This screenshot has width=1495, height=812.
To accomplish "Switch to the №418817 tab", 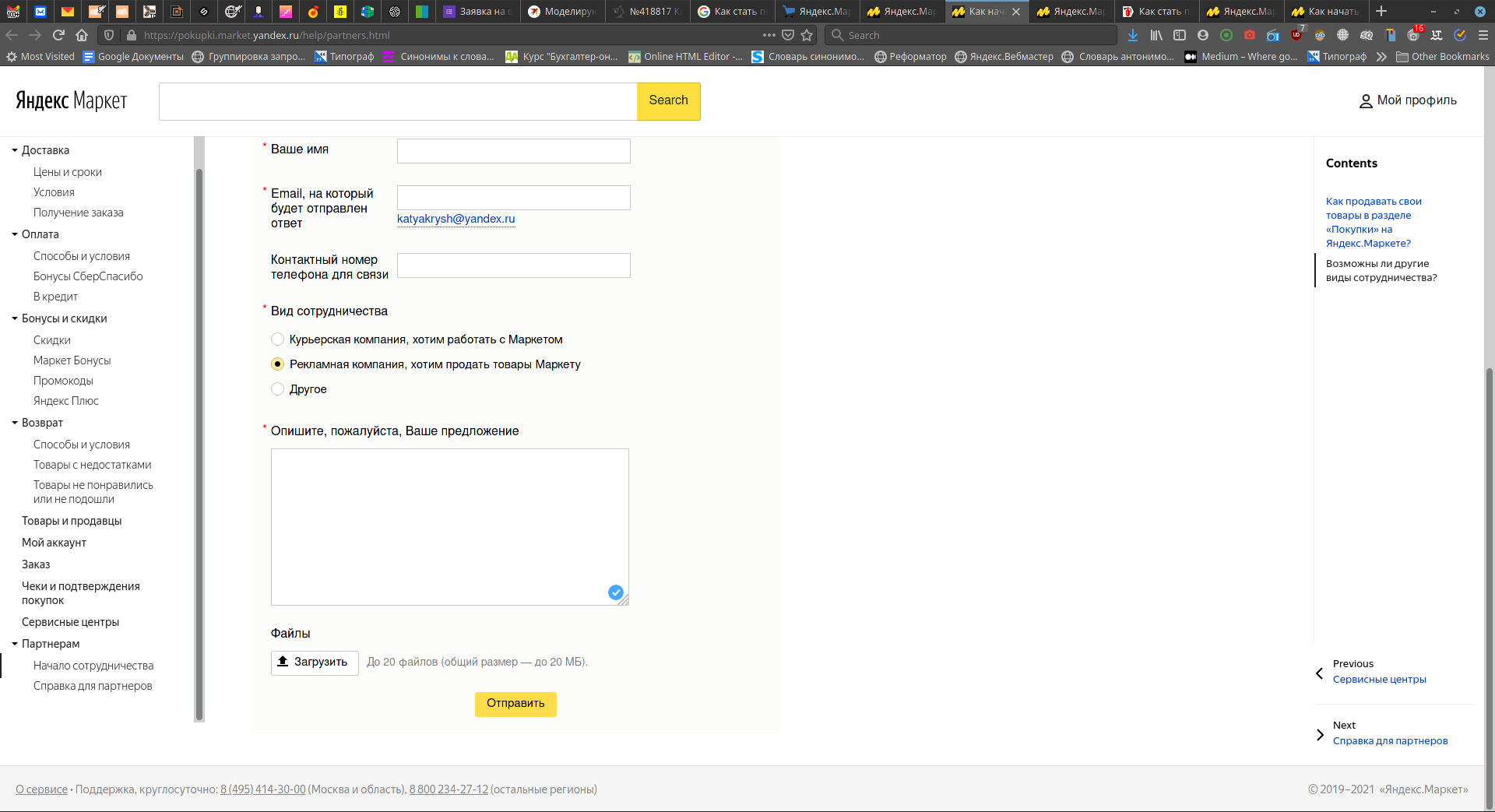I will click(x=647, y=11).
